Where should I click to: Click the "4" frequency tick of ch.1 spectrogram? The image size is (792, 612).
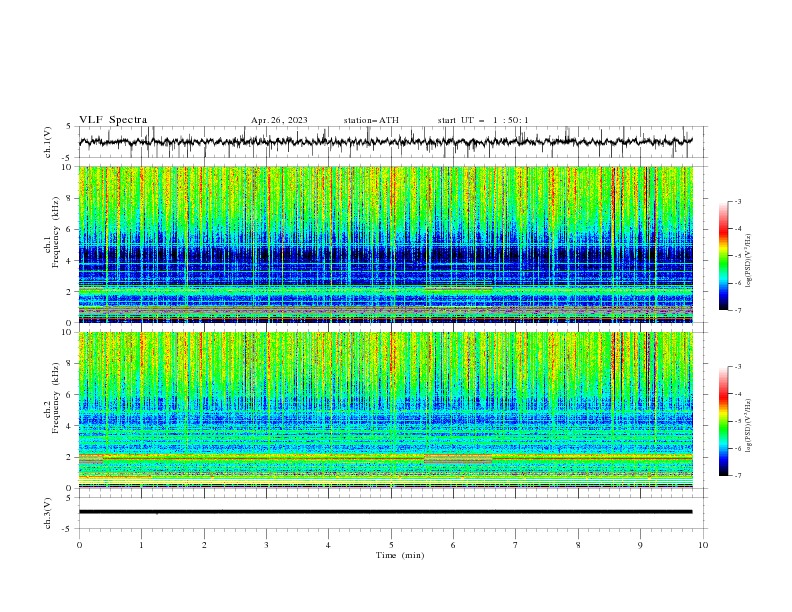[71, 261]
